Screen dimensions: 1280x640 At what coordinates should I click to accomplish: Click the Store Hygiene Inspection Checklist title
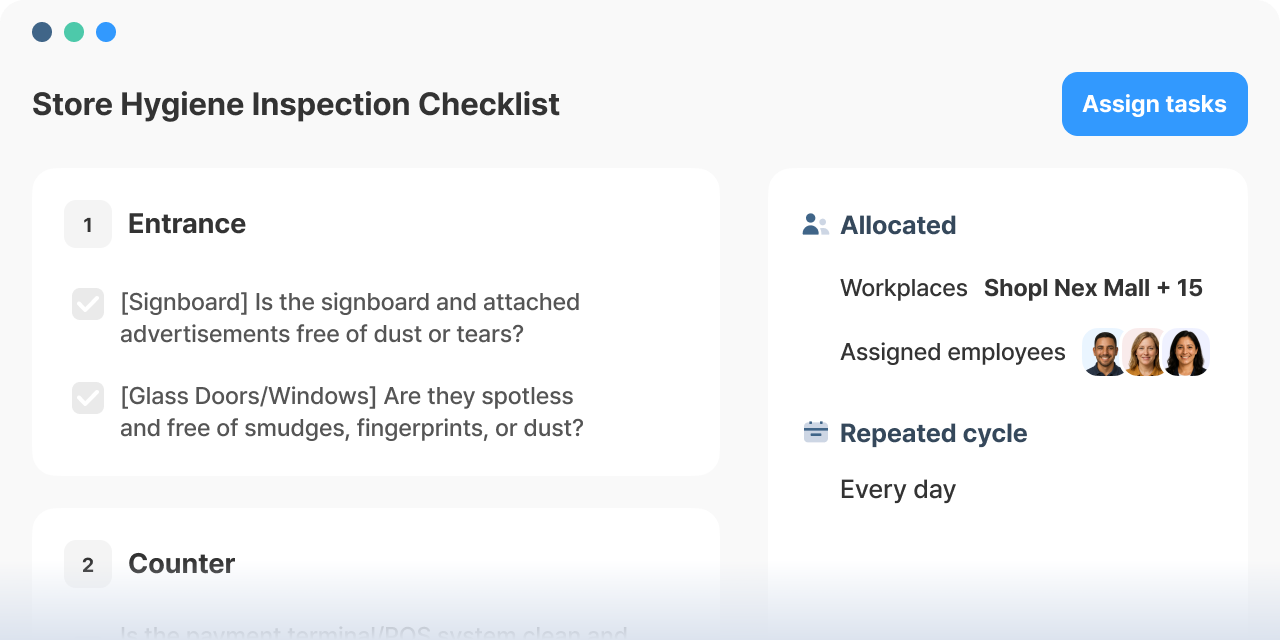(296, 104)
